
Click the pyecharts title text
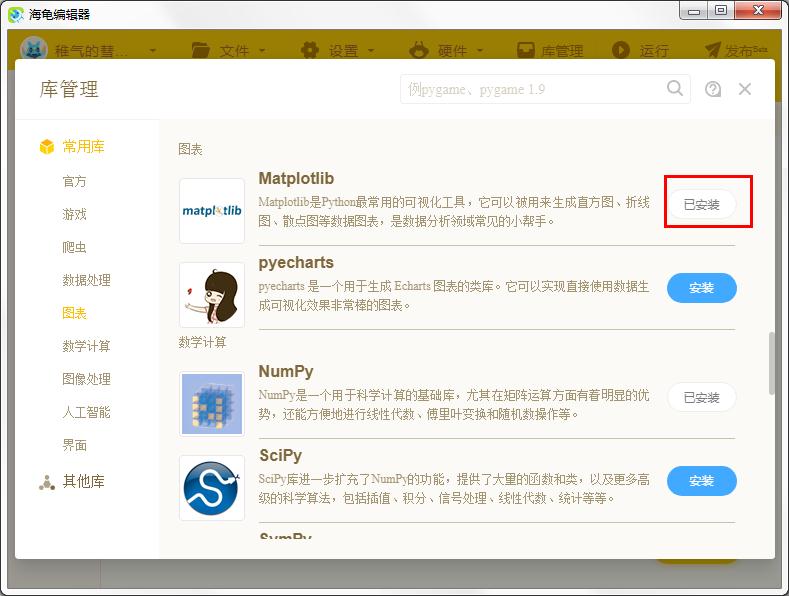pos(296,262)
